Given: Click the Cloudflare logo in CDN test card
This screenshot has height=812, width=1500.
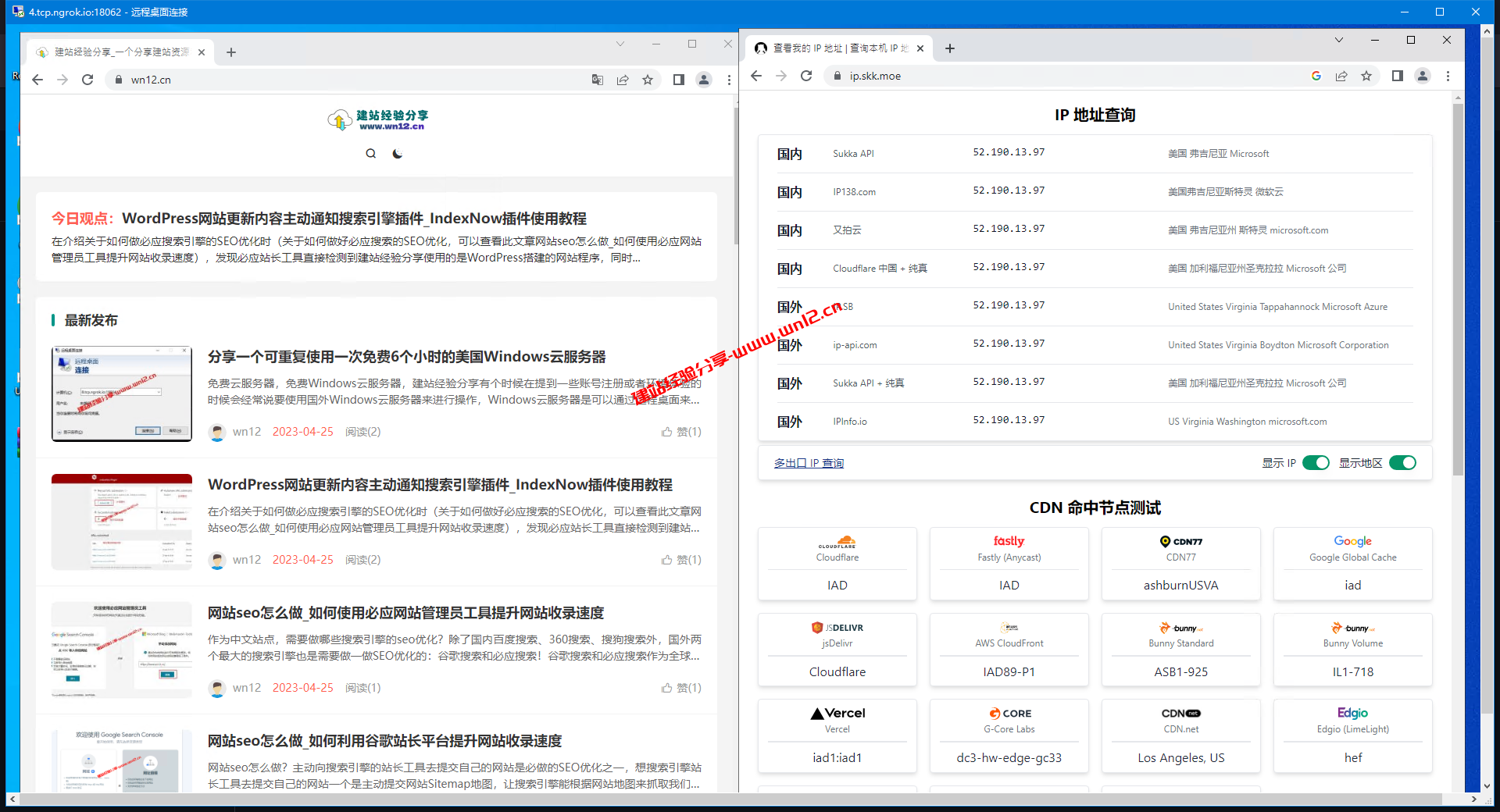Looking at the screenshot, I should point(837,543).
